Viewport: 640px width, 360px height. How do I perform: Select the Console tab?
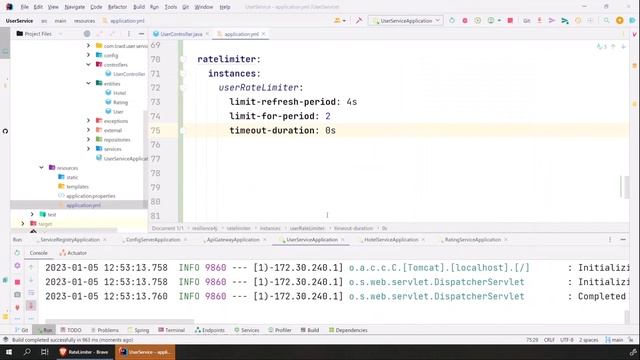point(38,253)
